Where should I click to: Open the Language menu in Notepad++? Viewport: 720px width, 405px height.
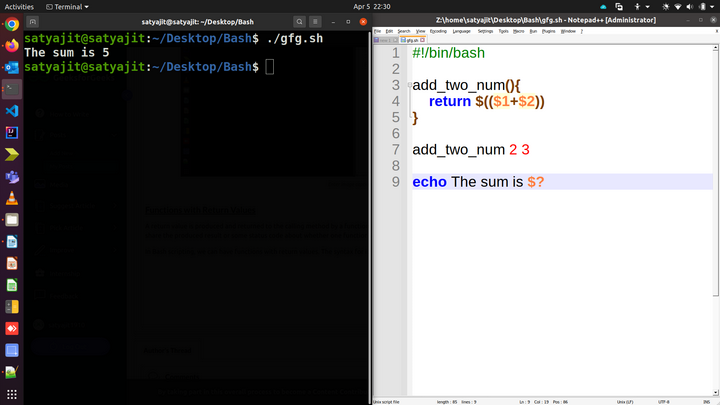pyautogui.click(x=461, y=31)
